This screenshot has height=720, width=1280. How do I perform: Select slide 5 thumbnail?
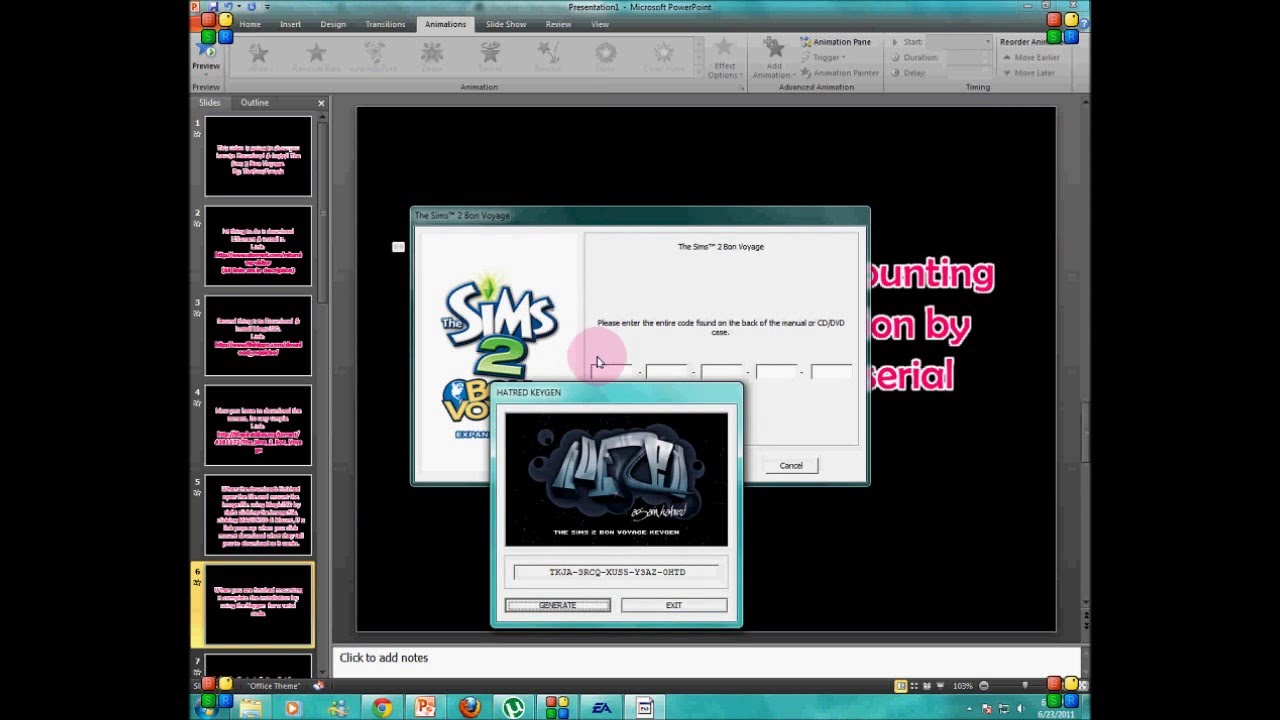point(258,515)
